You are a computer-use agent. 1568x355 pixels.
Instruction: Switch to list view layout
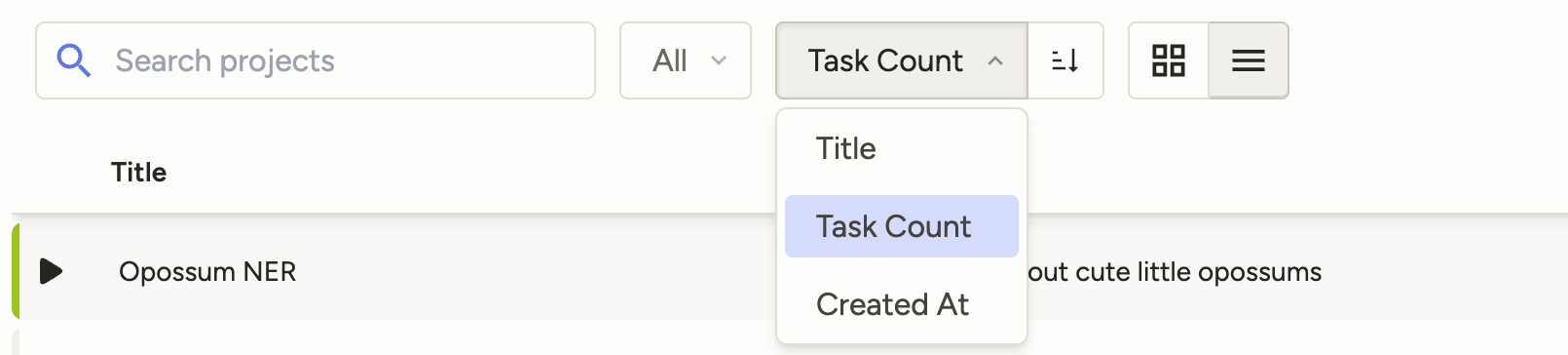click(1249, 60)
